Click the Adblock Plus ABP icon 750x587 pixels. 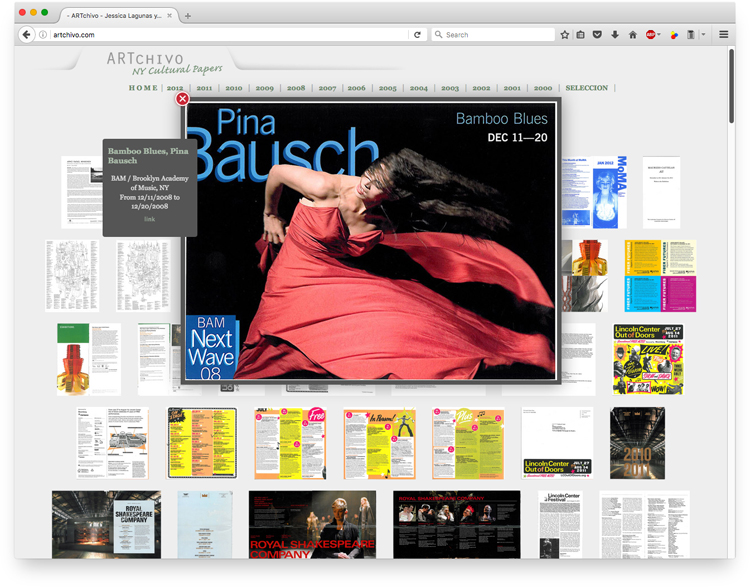[x=651, y=34]
